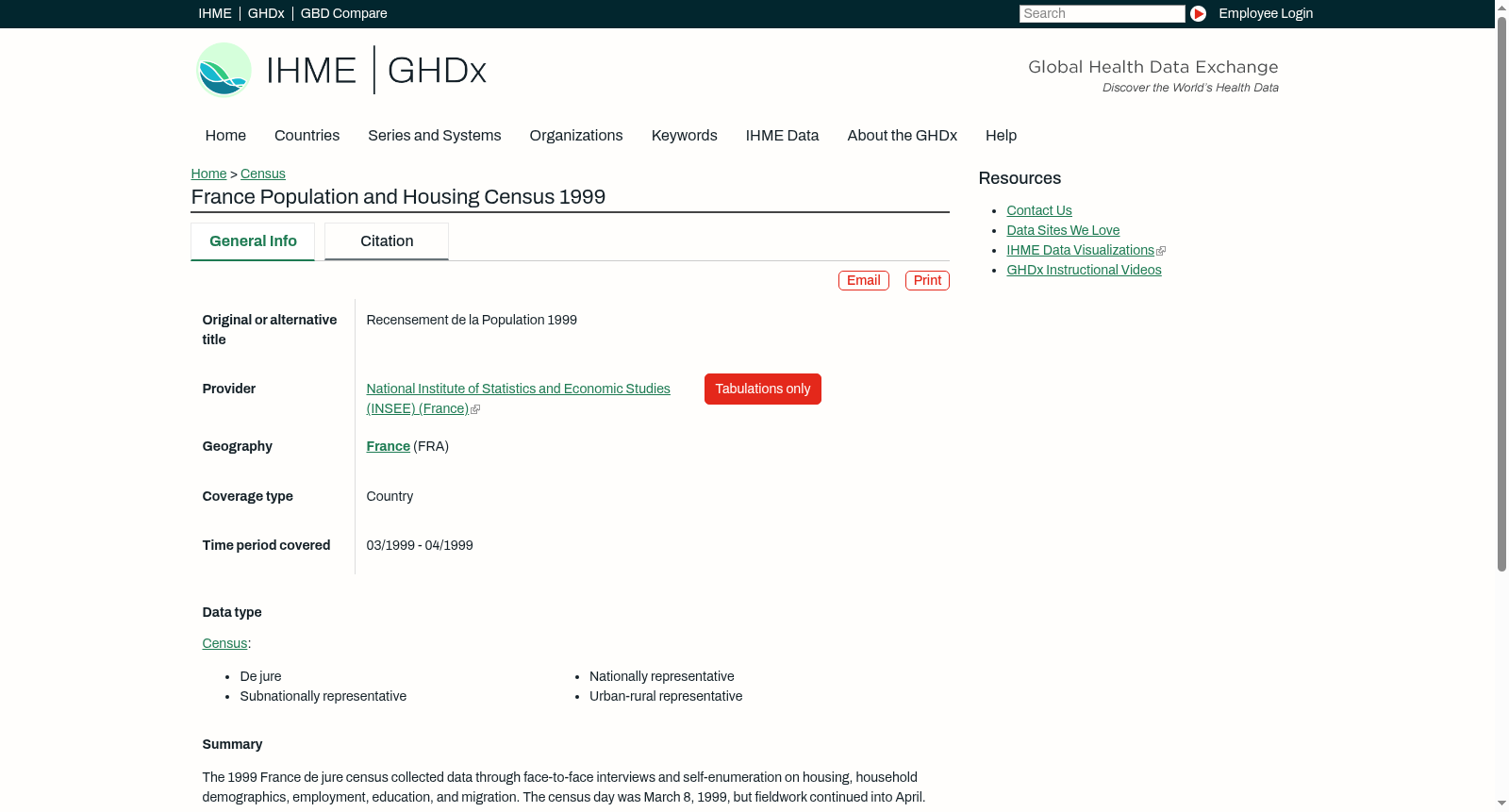This screenshot has height=812, width=1509.
Task: Click the Email button
Action: [x=864, y=280]
